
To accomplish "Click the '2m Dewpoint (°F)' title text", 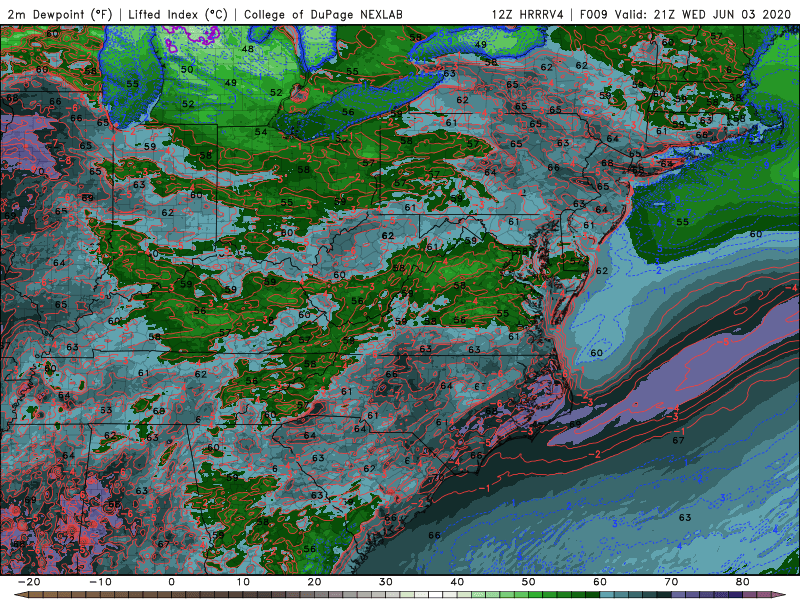I will pos(59,14).
